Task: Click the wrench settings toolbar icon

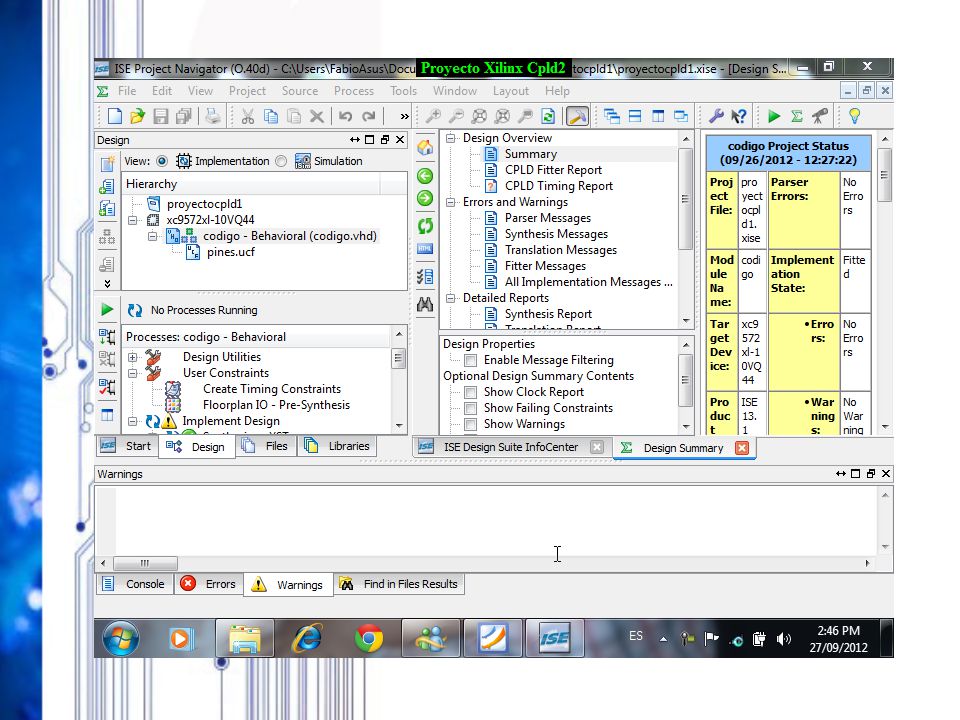Action: (716, 116)
